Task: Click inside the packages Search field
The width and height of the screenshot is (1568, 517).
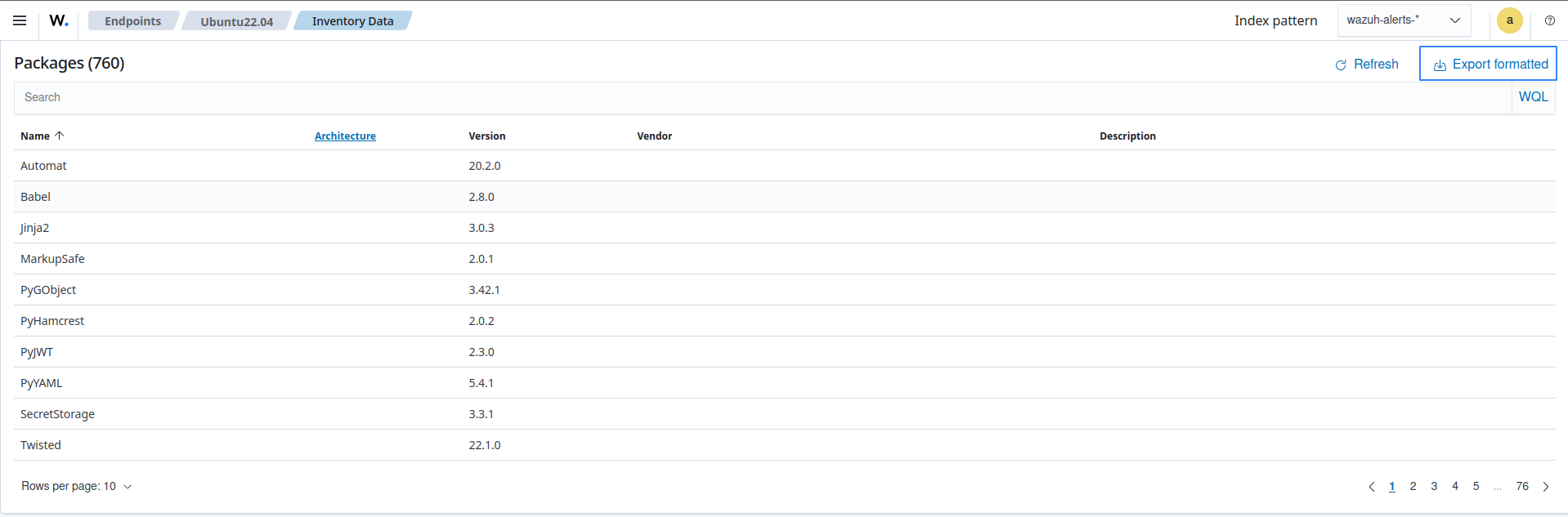Action: tap(760, 97)
